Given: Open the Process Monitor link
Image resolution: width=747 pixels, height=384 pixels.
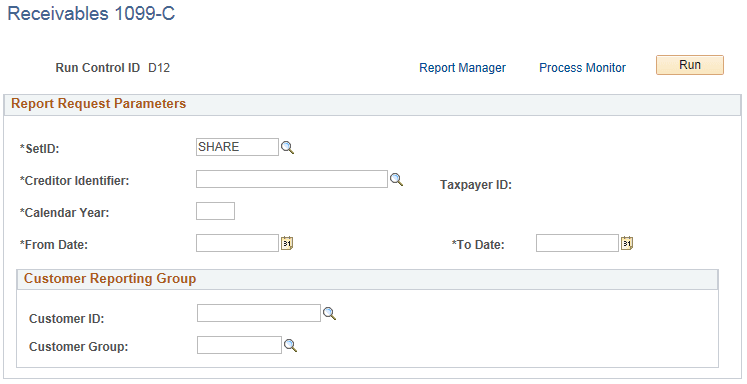Looking at the screenshot, I should click(x=582, y=68).
